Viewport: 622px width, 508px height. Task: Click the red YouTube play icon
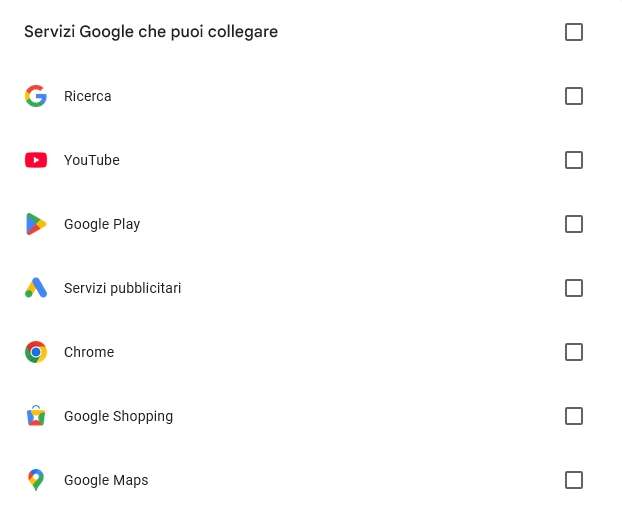(36, 160)
